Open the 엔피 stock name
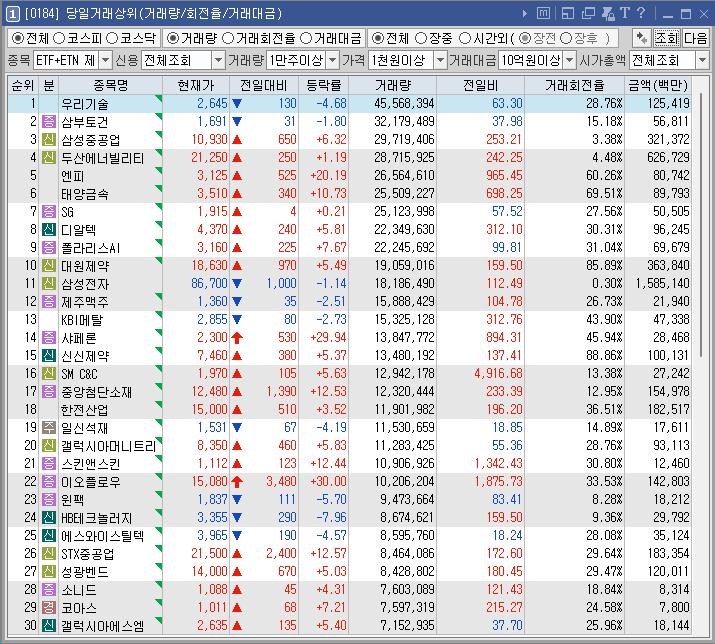Viewport: 715px width, 644px height. tap(73, 176)
